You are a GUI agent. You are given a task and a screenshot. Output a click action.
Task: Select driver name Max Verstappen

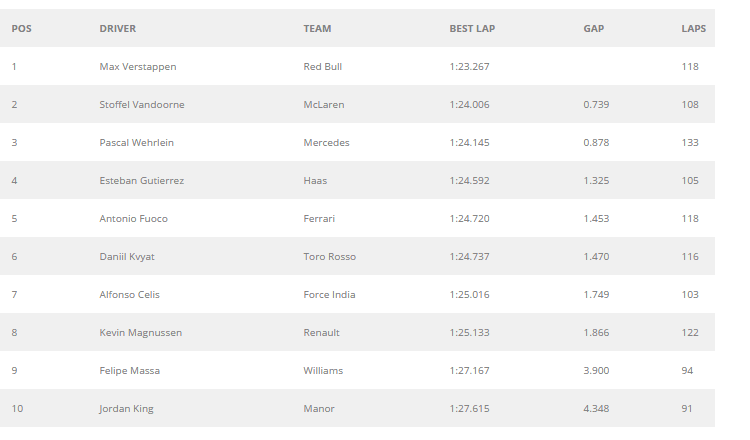coord(138,67)
